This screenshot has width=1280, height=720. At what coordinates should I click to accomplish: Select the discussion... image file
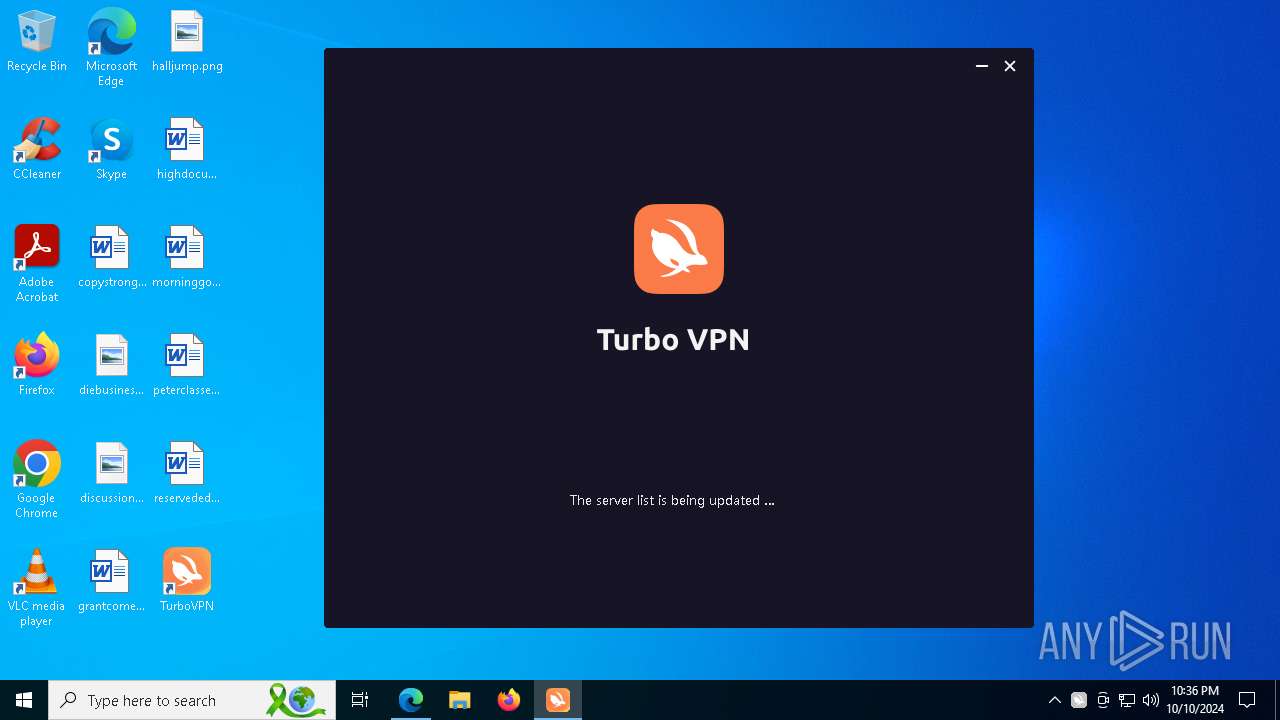[x=111, y=474]
